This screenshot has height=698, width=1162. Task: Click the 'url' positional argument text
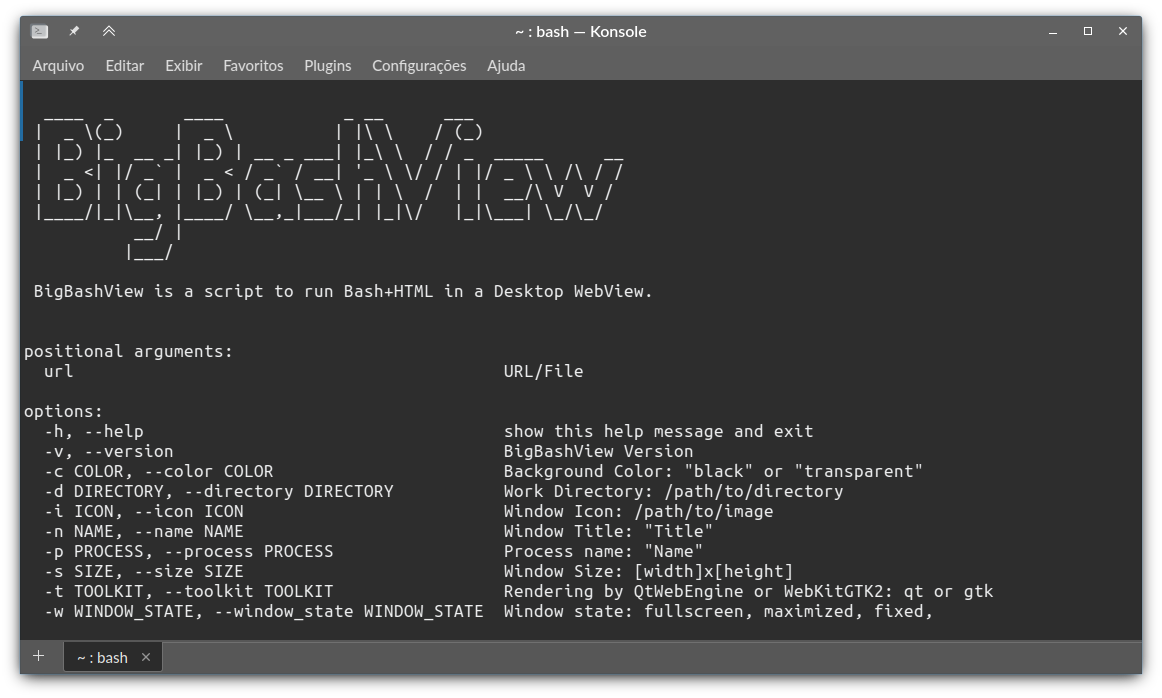(59, 371)
